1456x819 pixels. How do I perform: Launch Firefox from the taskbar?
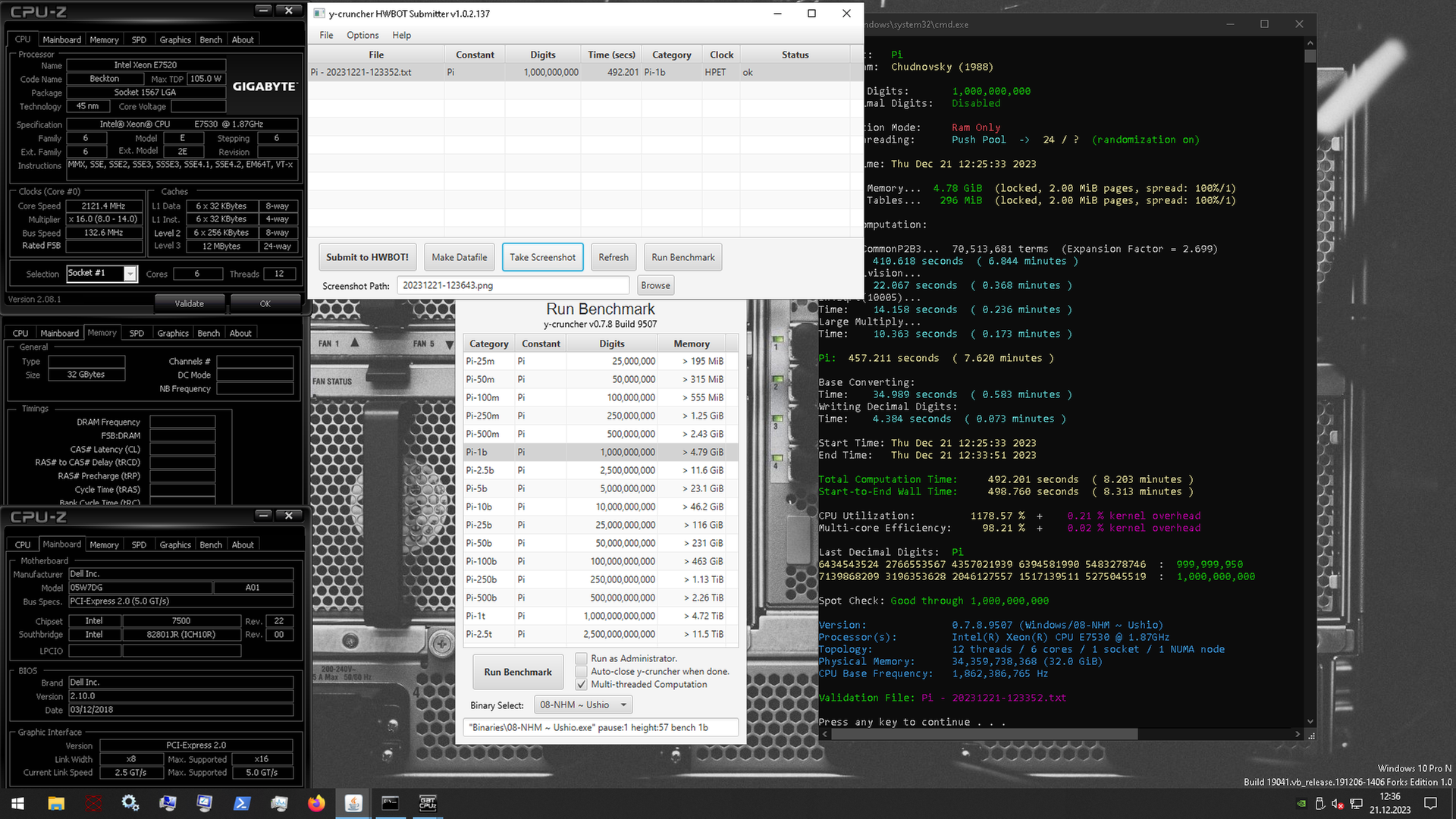[316, 803]
